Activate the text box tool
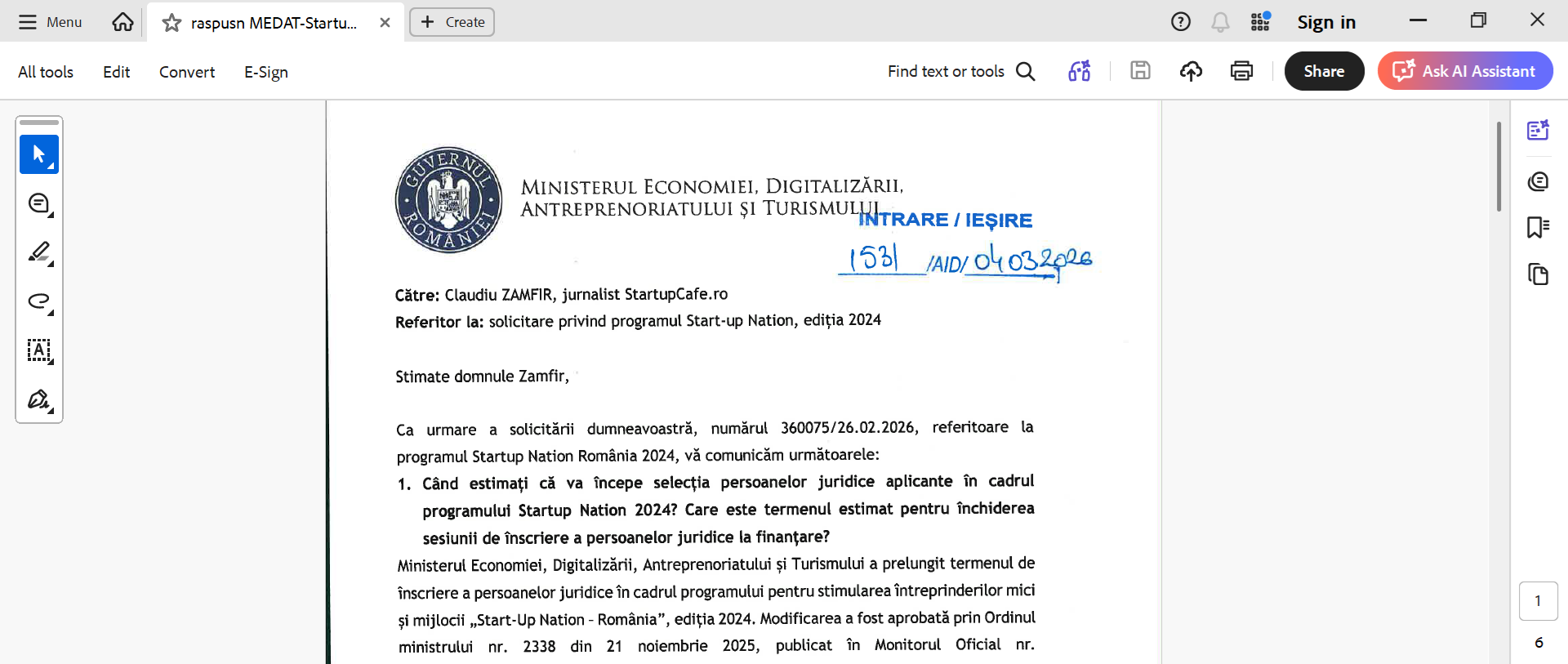 [38, 350]
